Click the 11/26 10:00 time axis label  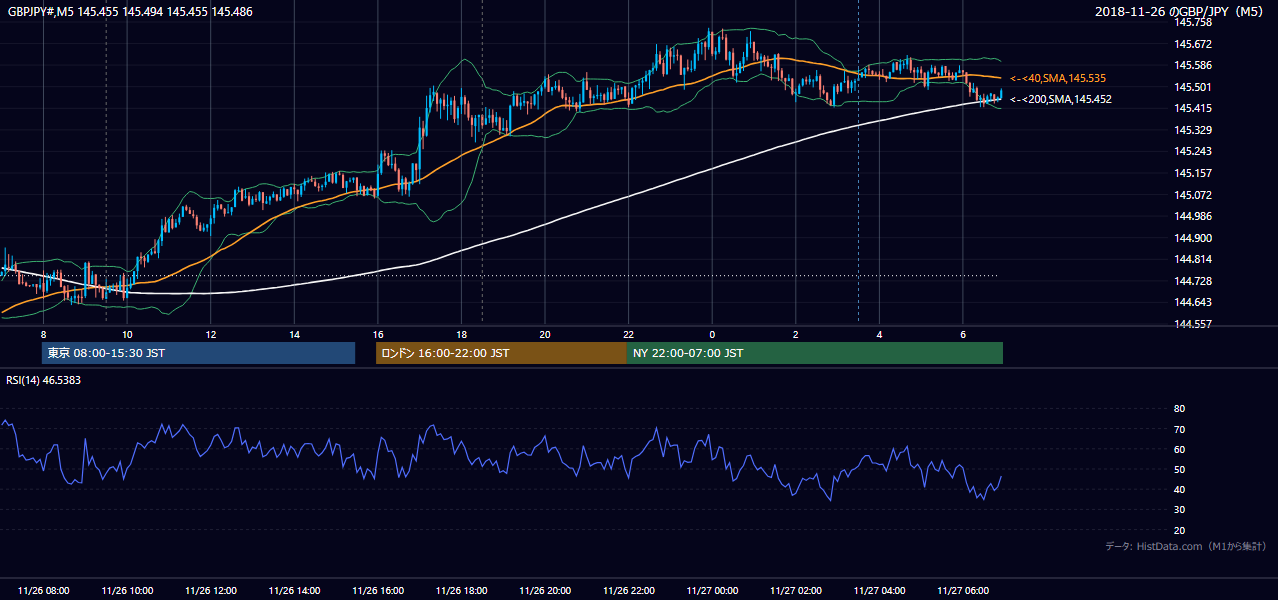pyautogui.click(x=127, y=591)
